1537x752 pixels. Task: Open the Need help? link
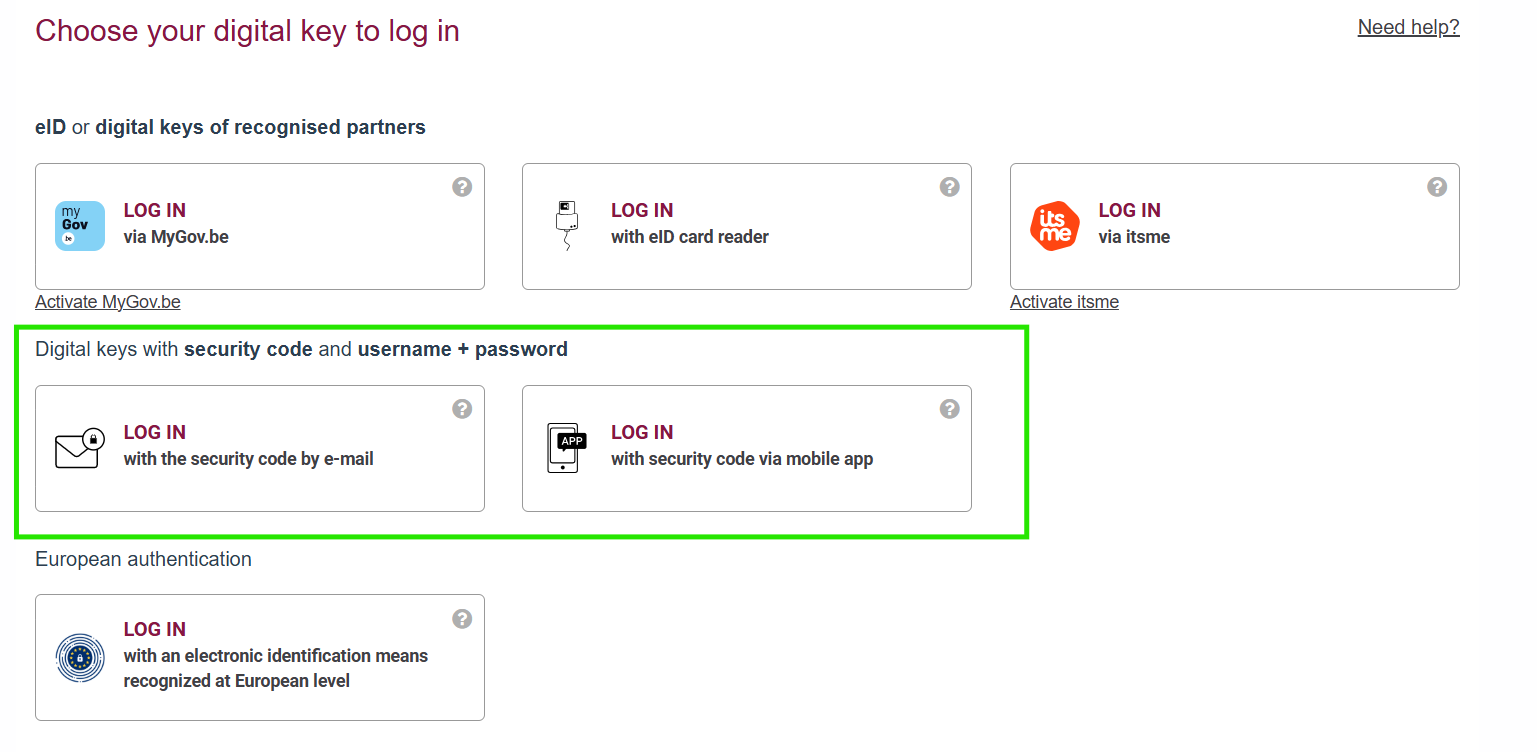click(1408, 28)
